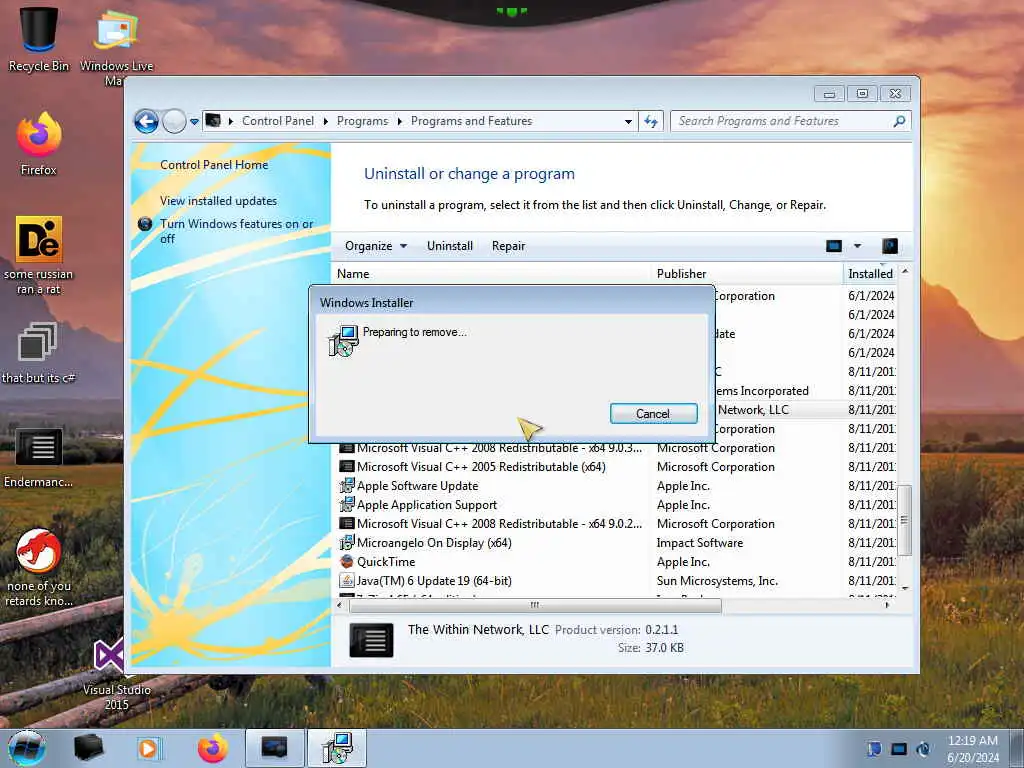Image resolution: width=1024 pixels, height=768 pixels.
Task: Expand the root breadcrumb arrow before Control Panel
Action: [231, 121]
